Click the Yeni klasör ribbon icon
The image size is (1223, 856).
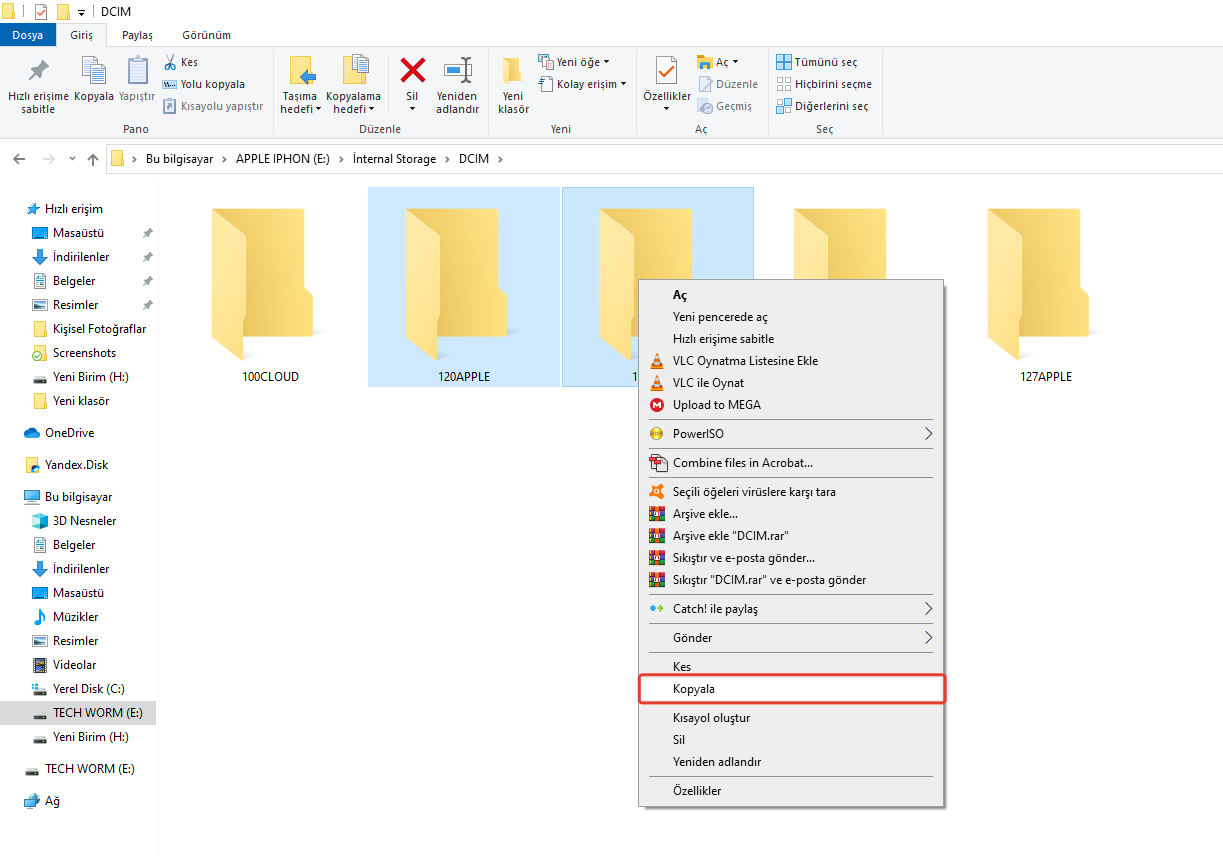coord(513,72)
